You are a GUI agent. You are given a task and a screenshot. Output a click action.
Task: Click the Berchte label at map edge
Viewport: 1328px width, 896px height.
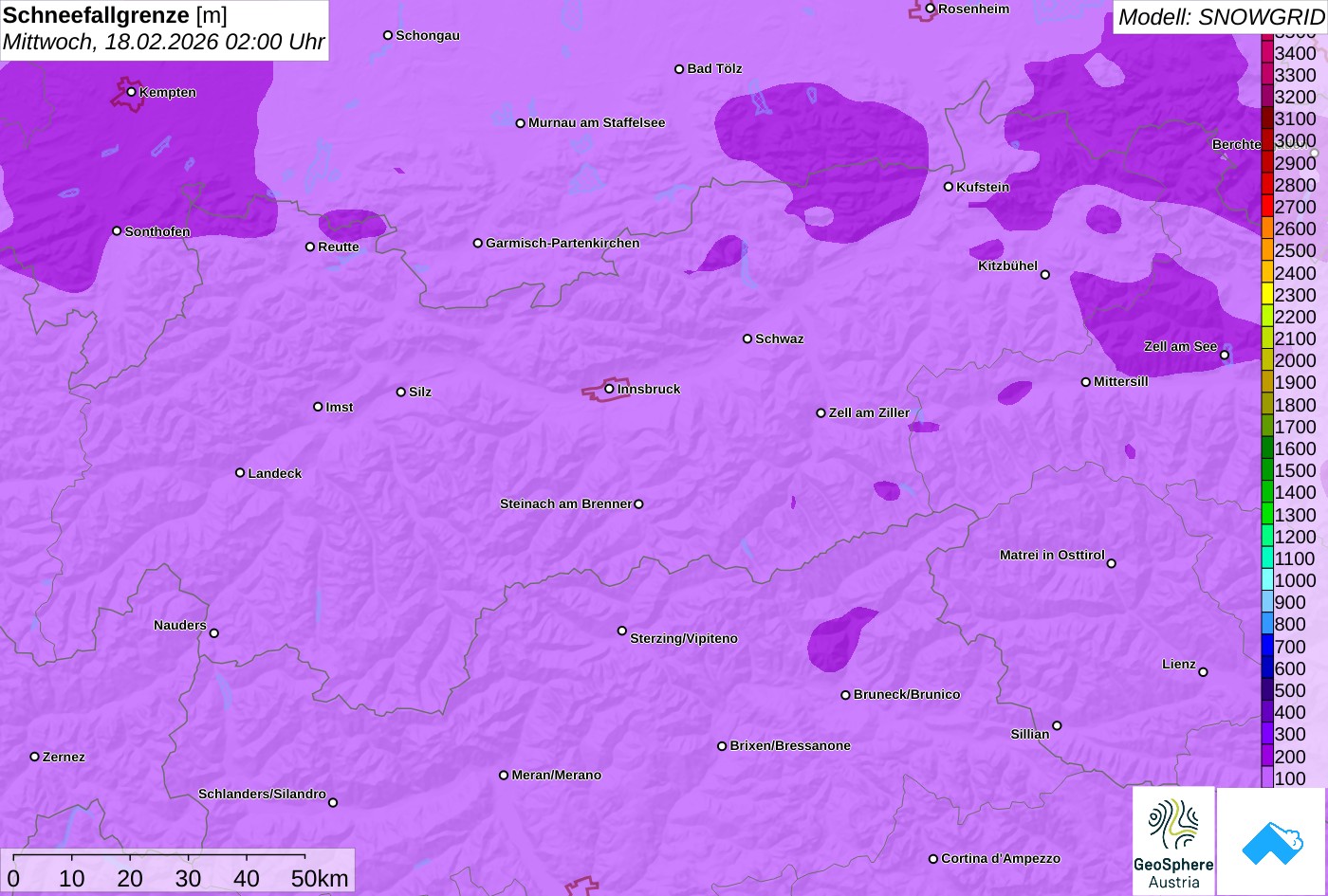point(1237,144)
